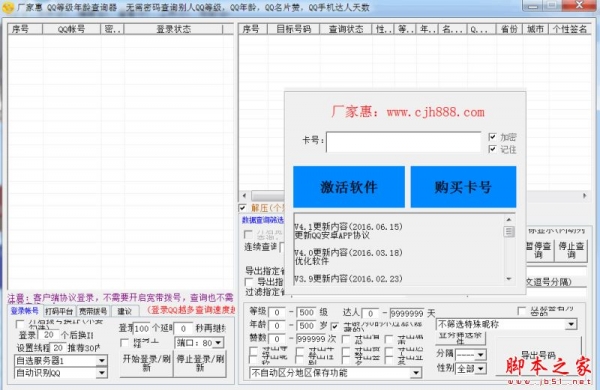Viewport: 600px width, 390px height.
Task: Click the 查询状态 column header
Action: 346,29
